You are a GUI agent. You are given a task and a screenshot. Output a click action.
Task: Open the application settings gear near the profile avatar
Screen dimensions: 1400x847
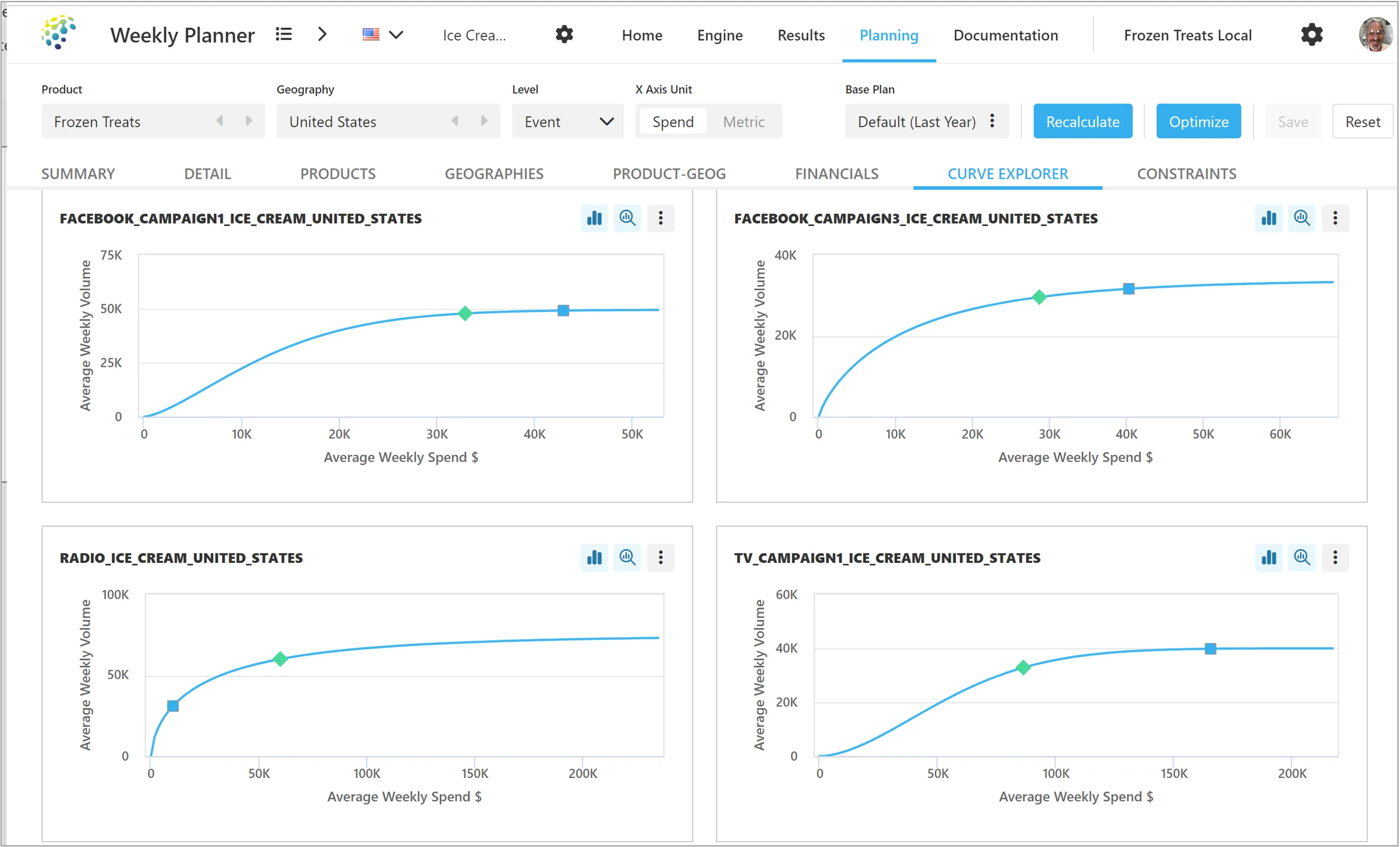tap(1311, 34)
